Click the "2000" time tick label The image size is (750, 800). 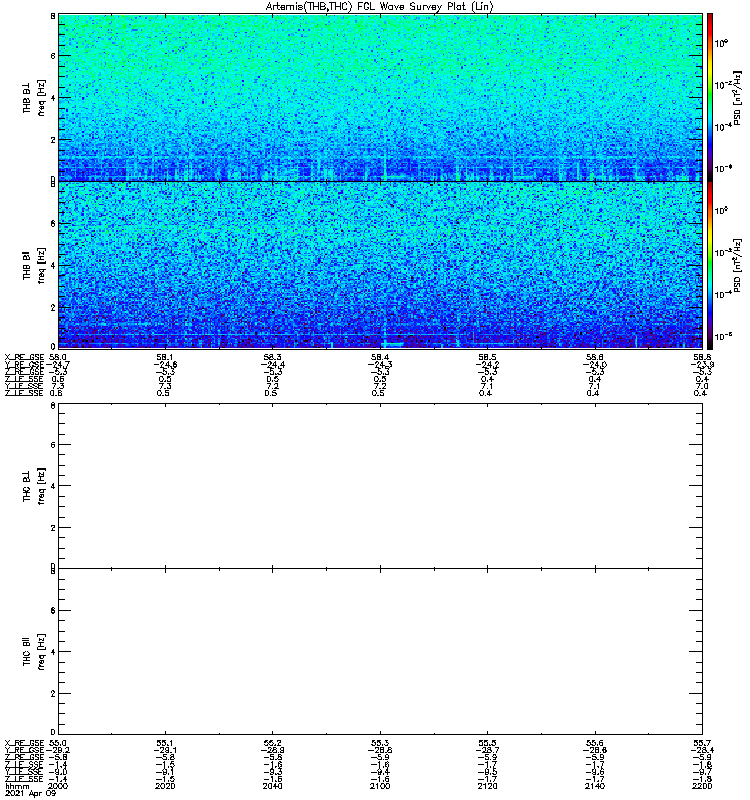tap(57, 786)
